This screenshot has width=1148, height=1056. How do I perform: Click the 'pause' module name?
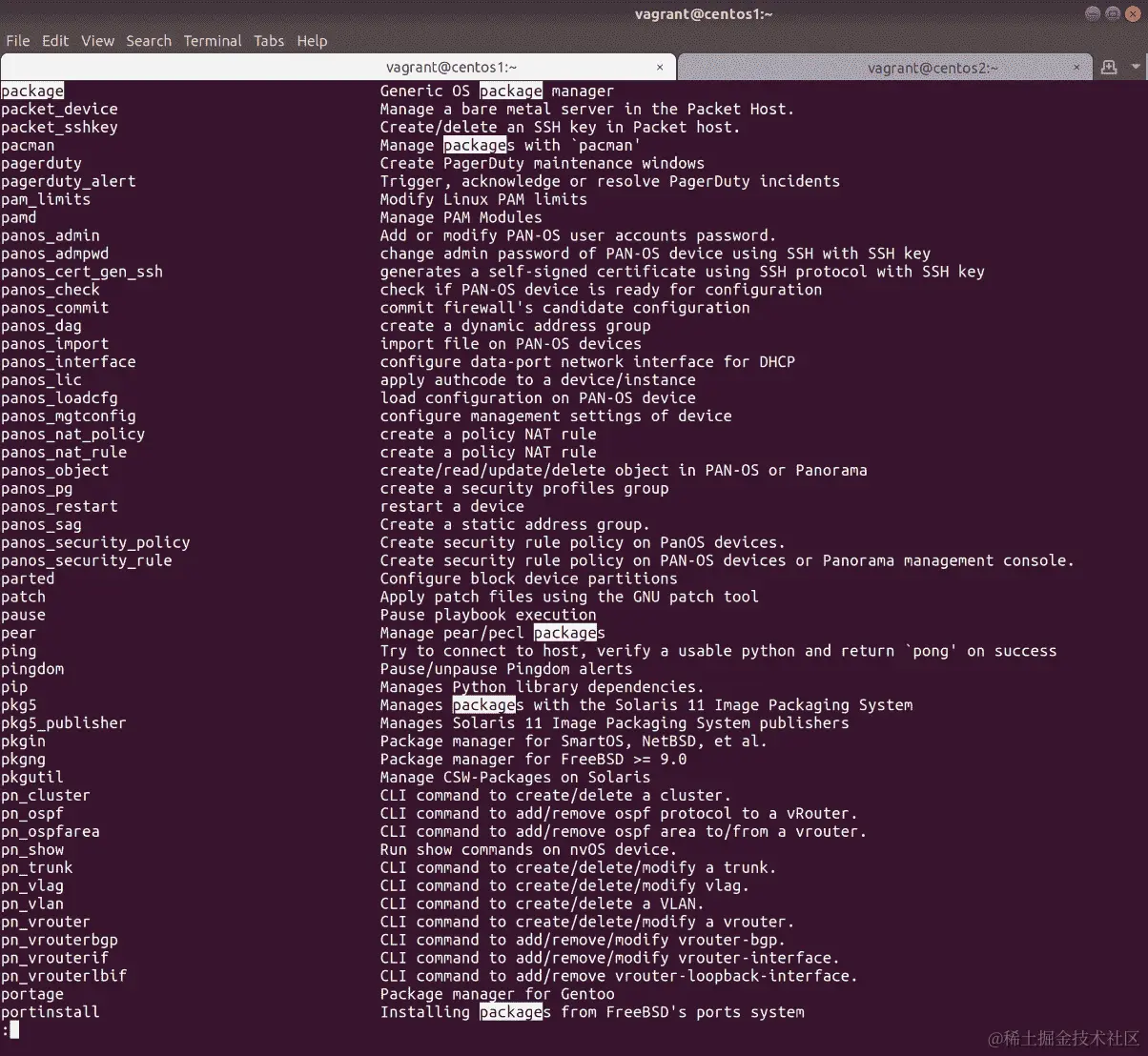[x=23, y=616]
